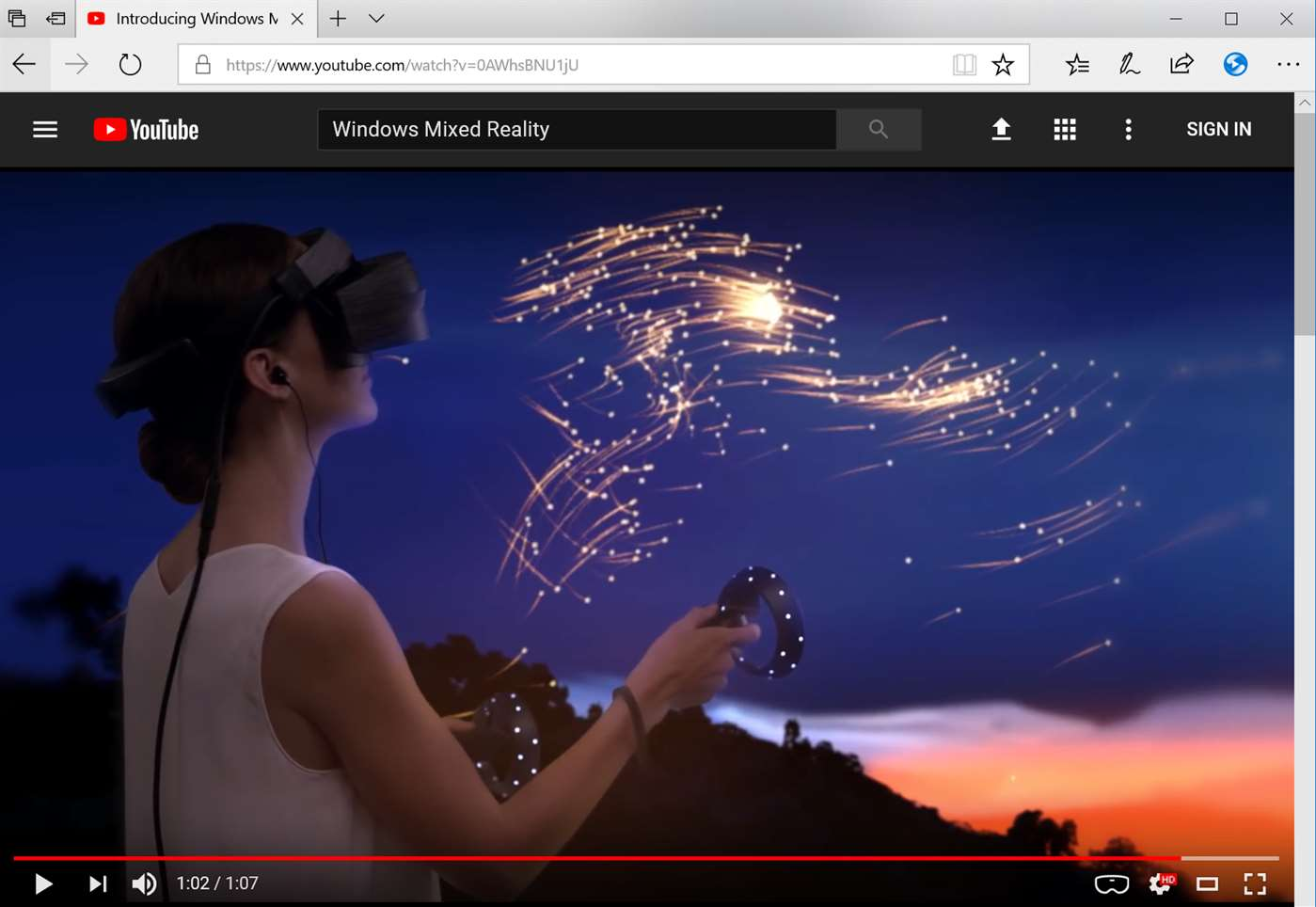Click the SIGN IN button
The width and height of the screenshot is (1316, 907).
(x=1218, y=130)
